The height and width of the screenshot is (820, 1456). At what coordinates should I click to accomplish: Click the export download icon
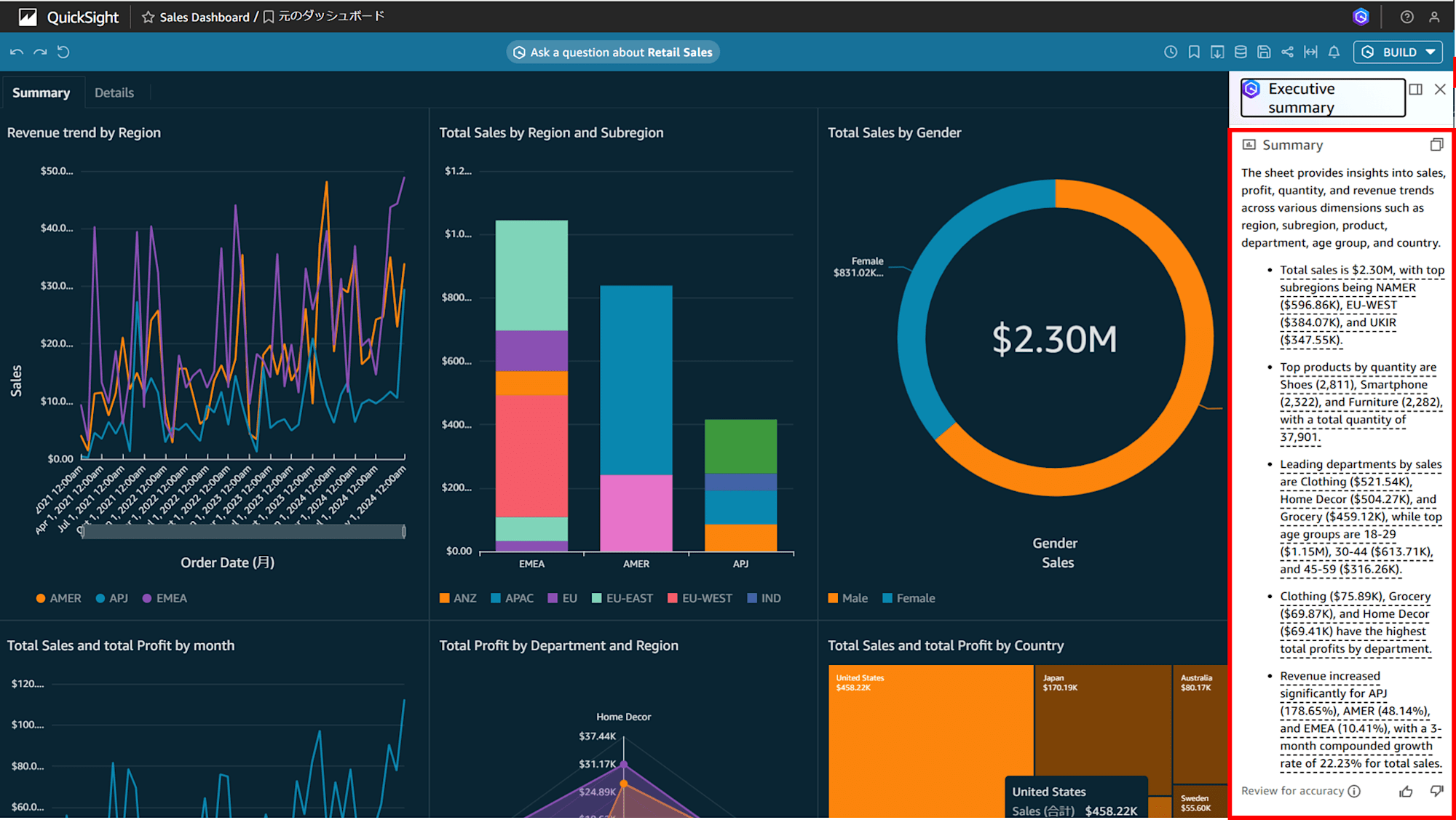pyautogui.click(x=1217, y=52)
